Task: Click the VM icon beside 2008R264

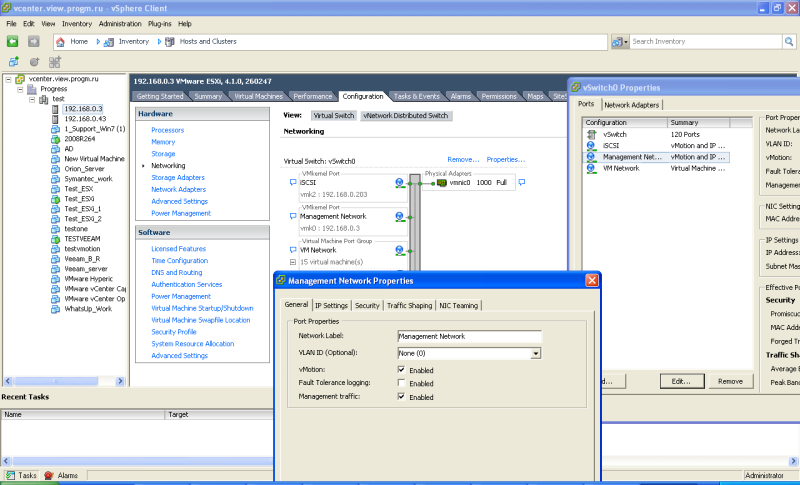Action: click(55, 139)
